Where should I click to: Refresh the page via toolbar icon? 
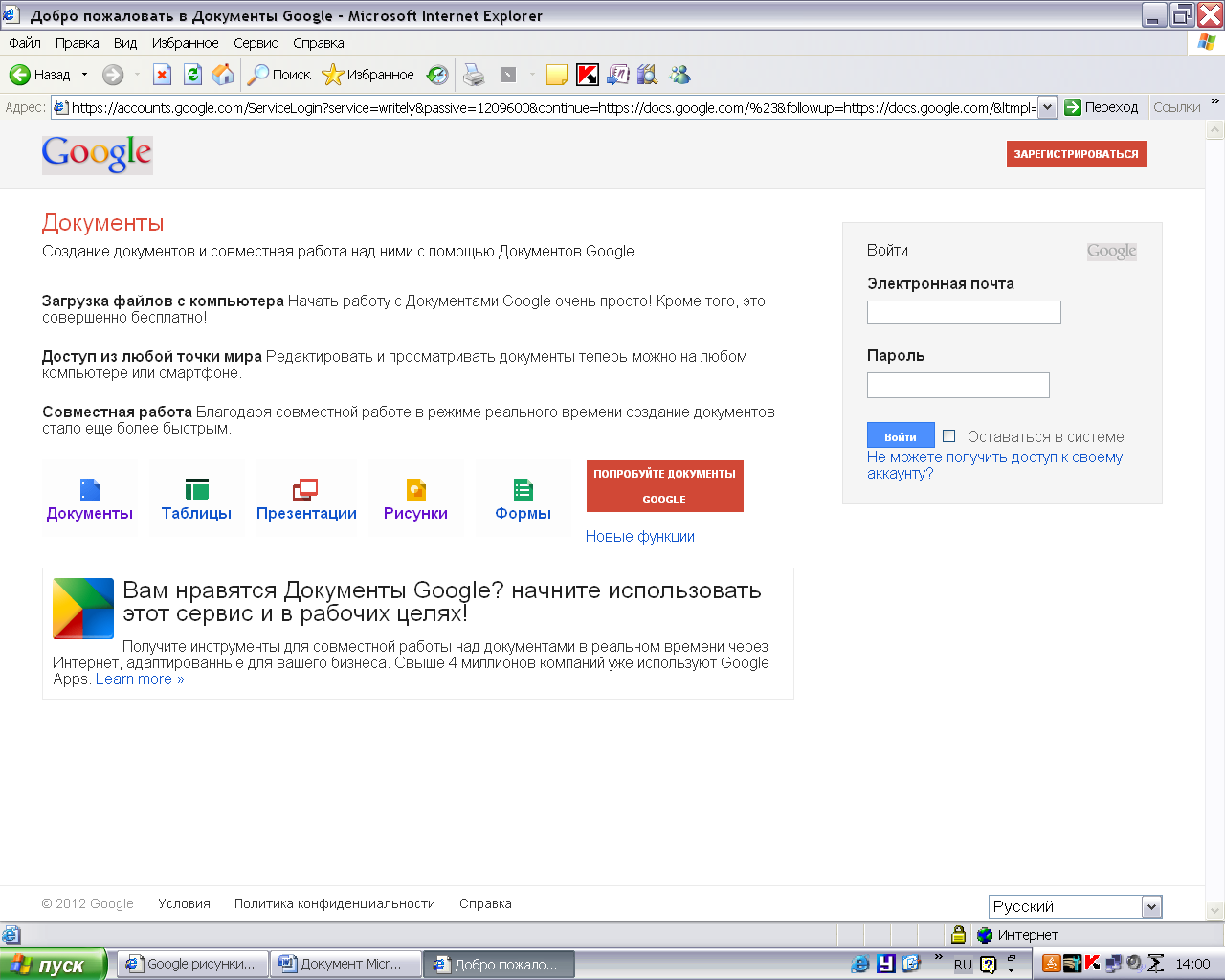193,75
